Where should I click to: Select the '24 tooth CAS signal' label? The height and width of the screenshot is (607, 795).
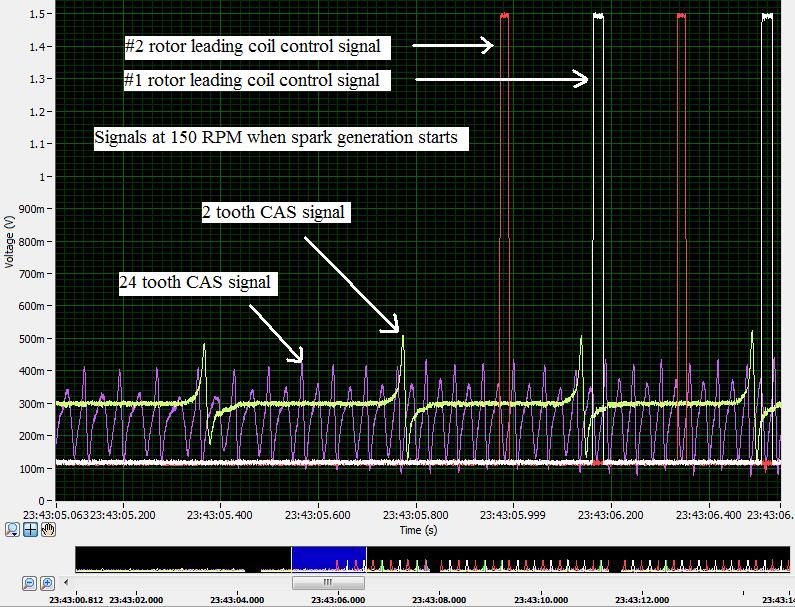click(195, 282)
